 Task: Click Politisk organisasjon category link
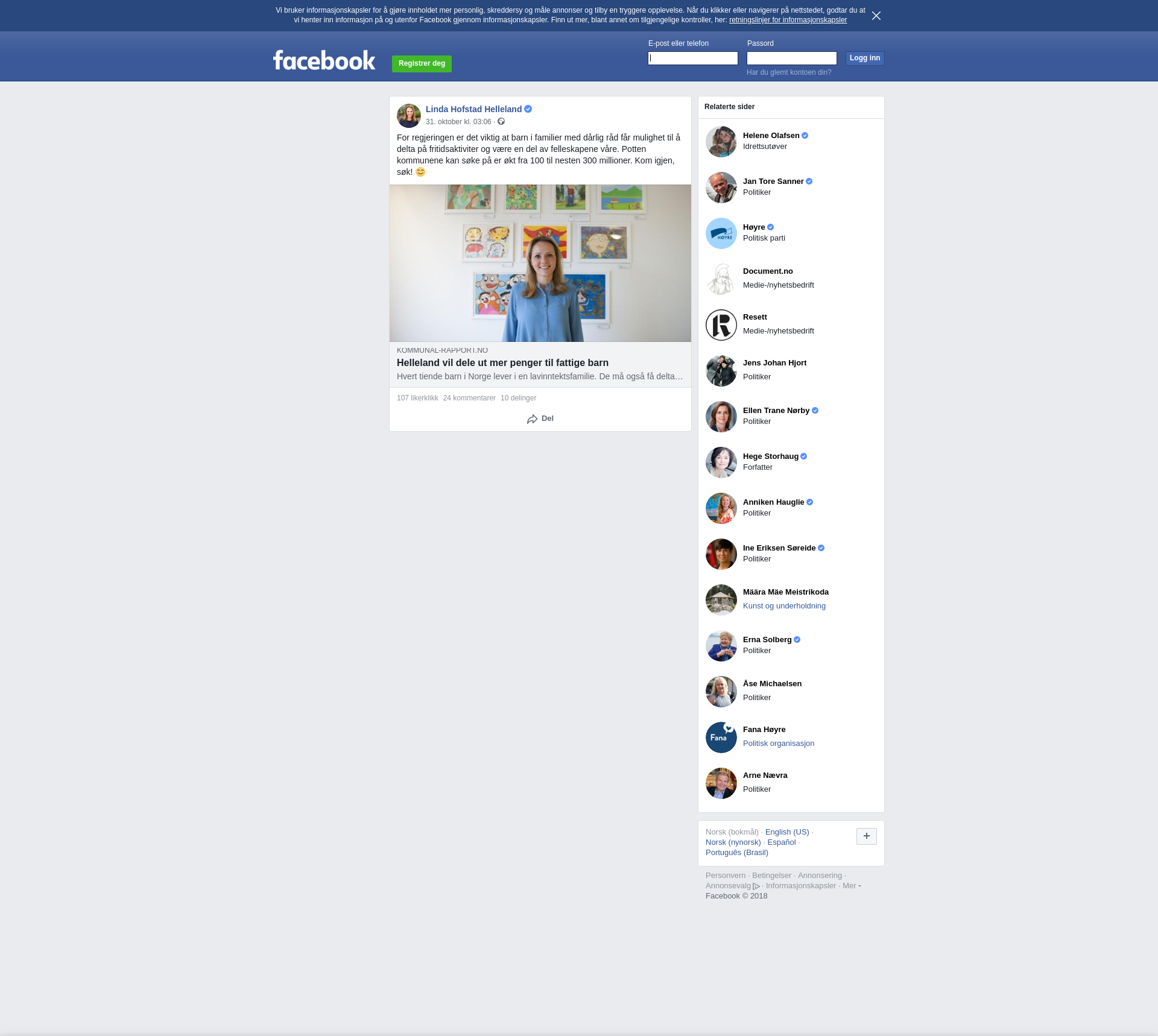click(779, 744)
